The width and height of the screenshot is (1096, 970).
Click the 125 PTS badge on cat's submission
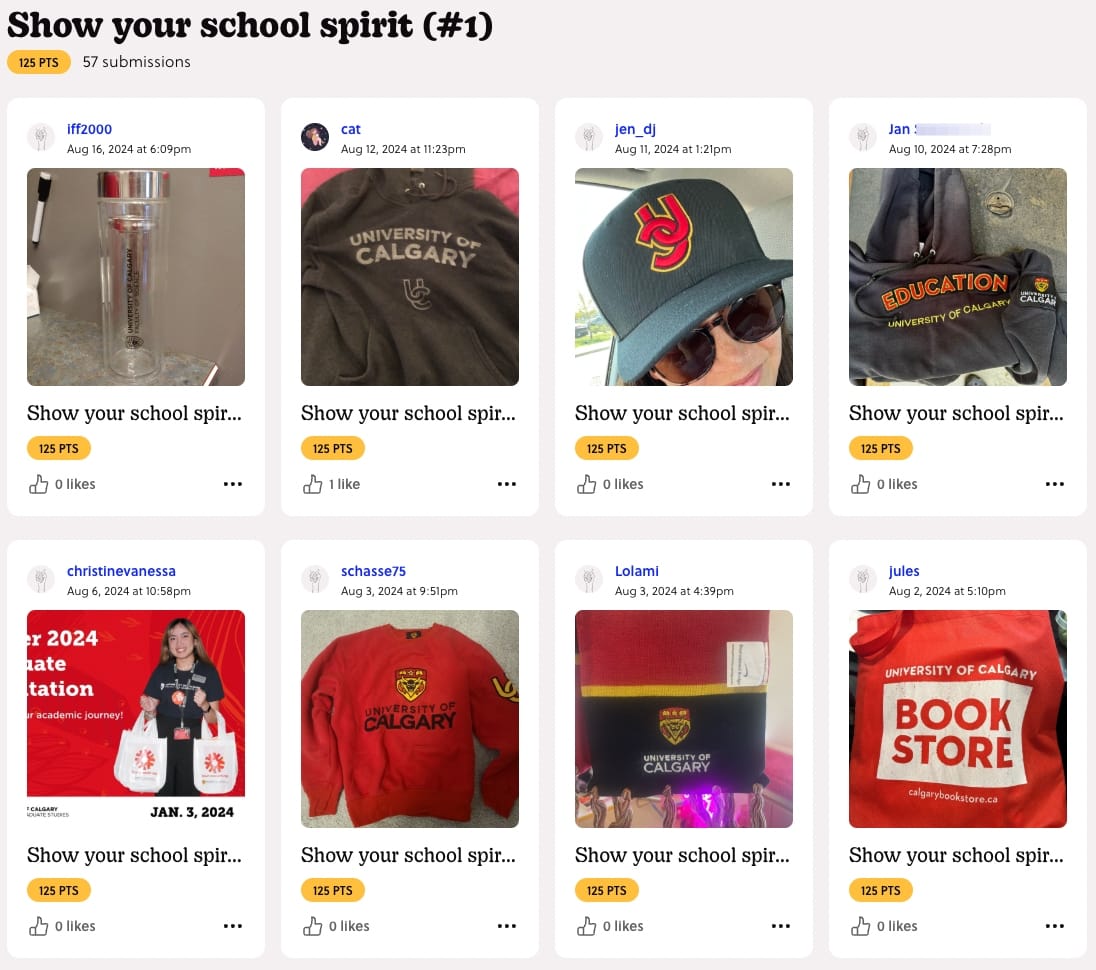pyautogui.click(x=333, y=448)
